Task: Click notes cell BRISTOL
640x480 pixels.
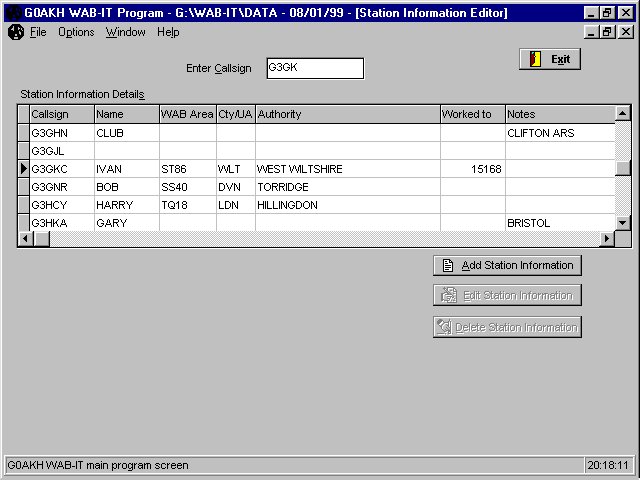Action: pyautogui.click(x=560, y=223)
